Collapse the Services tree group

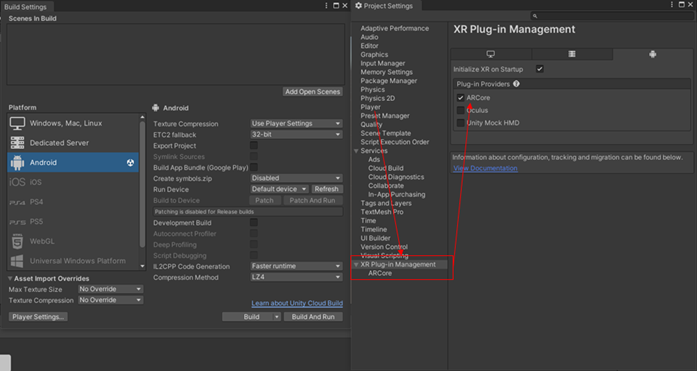[x=356, y=151]
